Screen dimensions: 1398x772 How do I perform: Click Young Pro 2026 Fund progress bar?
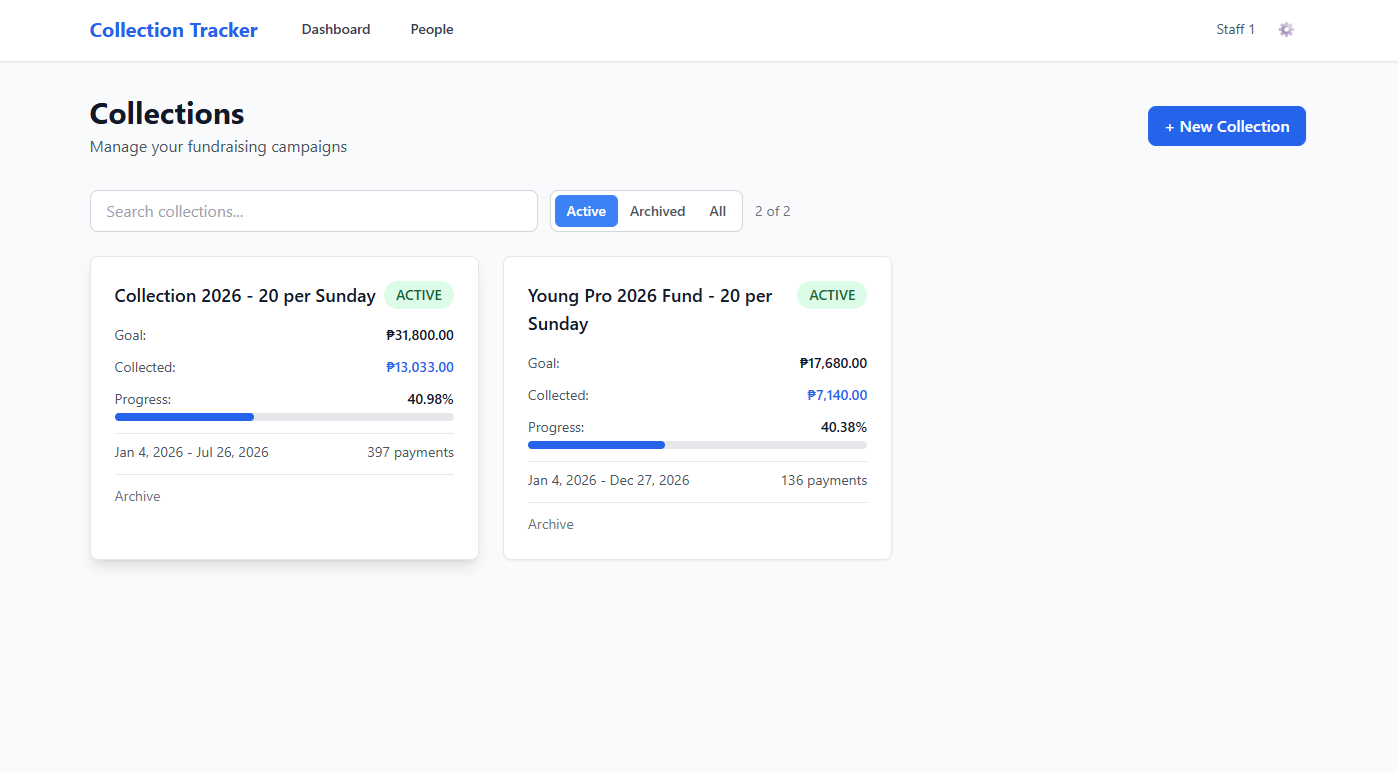(697, 445)
